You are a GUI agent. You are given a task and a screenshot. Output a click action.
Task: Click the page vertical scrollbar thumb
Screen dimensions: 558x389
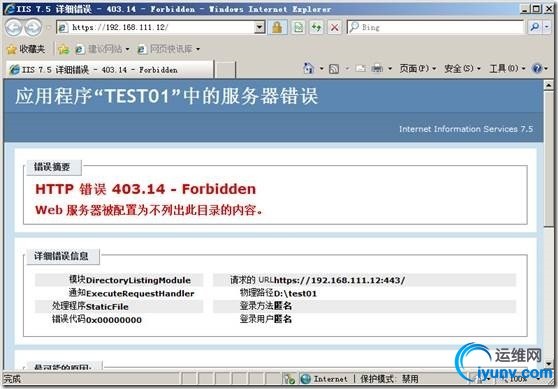(548, 158)
